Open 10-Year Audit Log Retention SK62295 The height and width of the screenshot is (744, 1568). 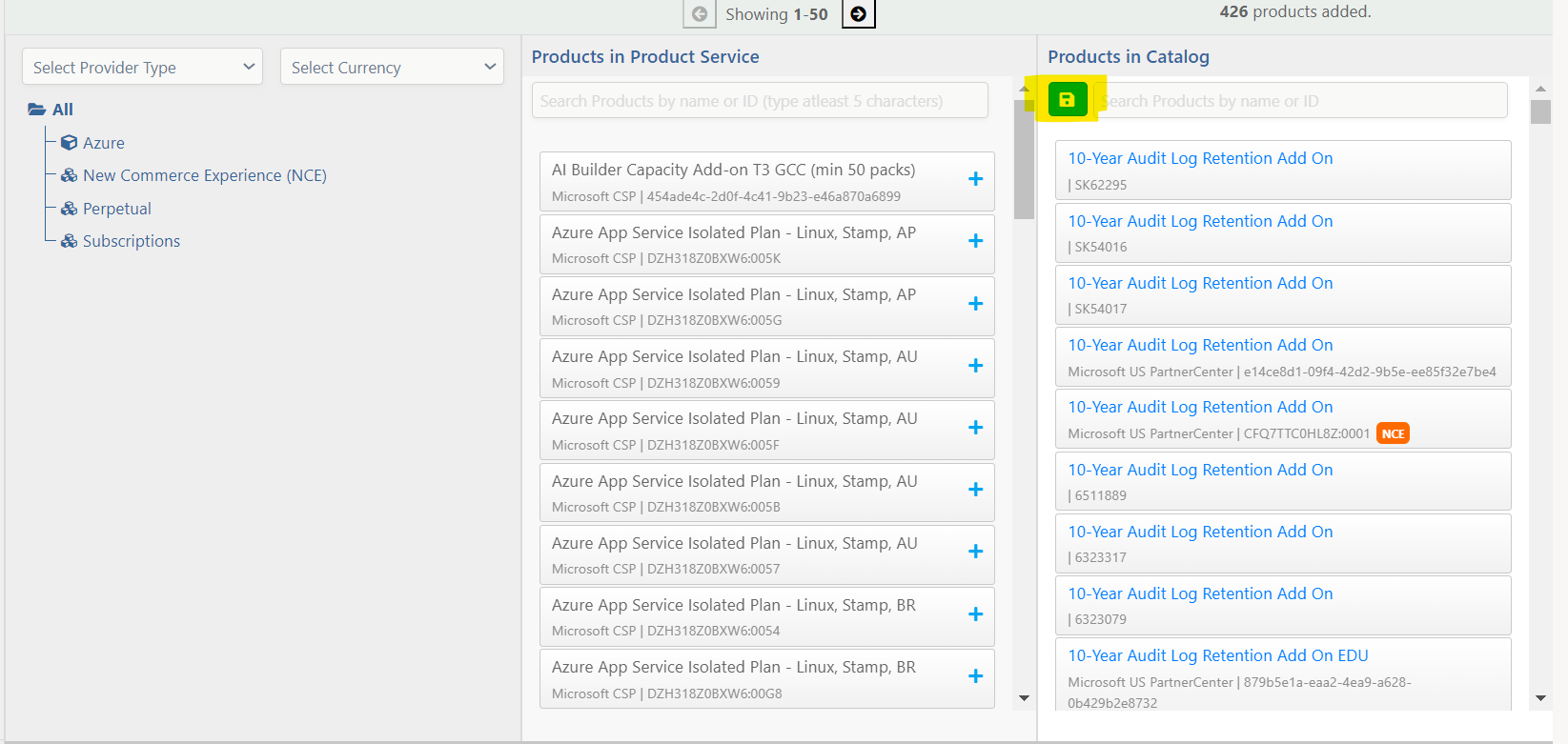[x=1200, y=158]
